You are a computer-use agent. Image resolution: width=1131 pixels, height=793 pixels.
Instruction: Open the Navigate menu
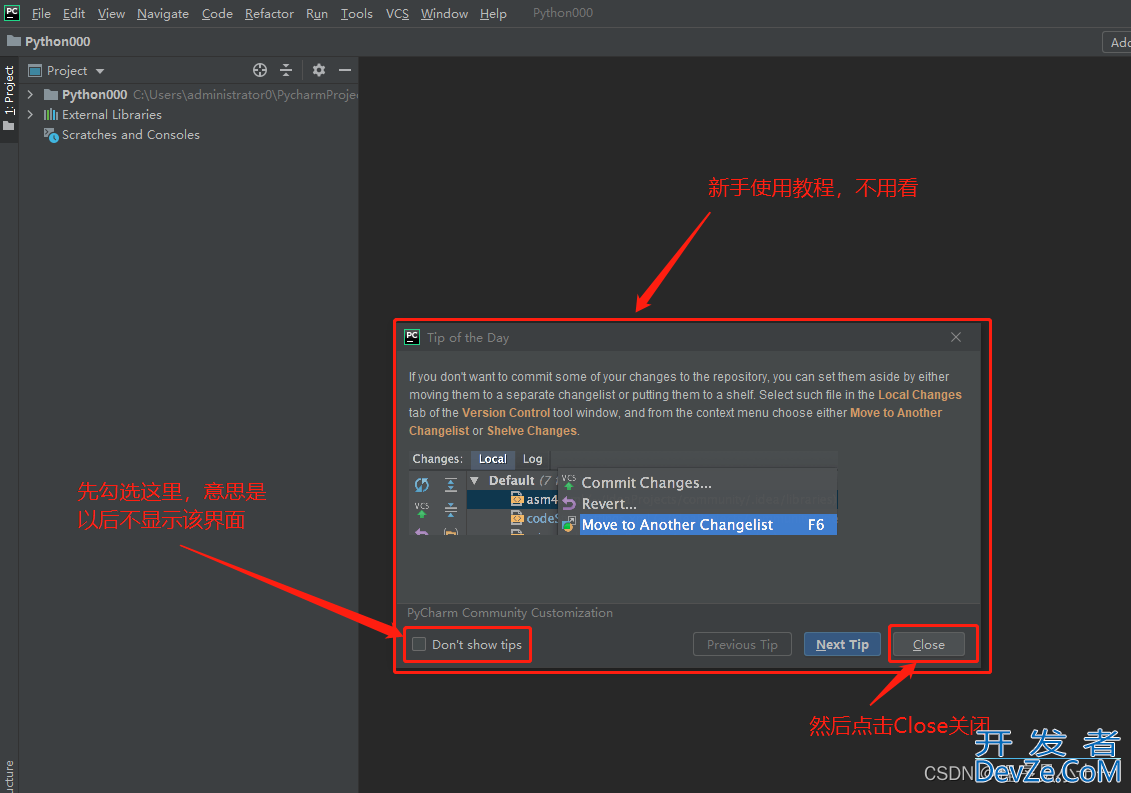tap(163, 14)
